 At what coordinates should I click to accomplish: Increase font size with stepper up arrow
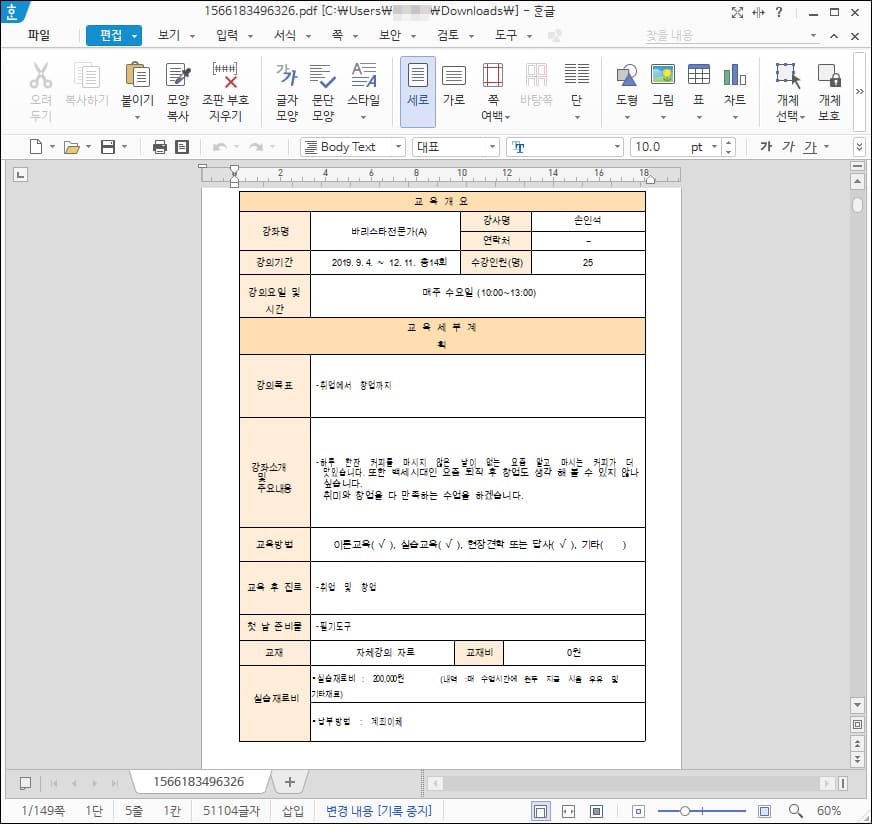click(729, 142)
